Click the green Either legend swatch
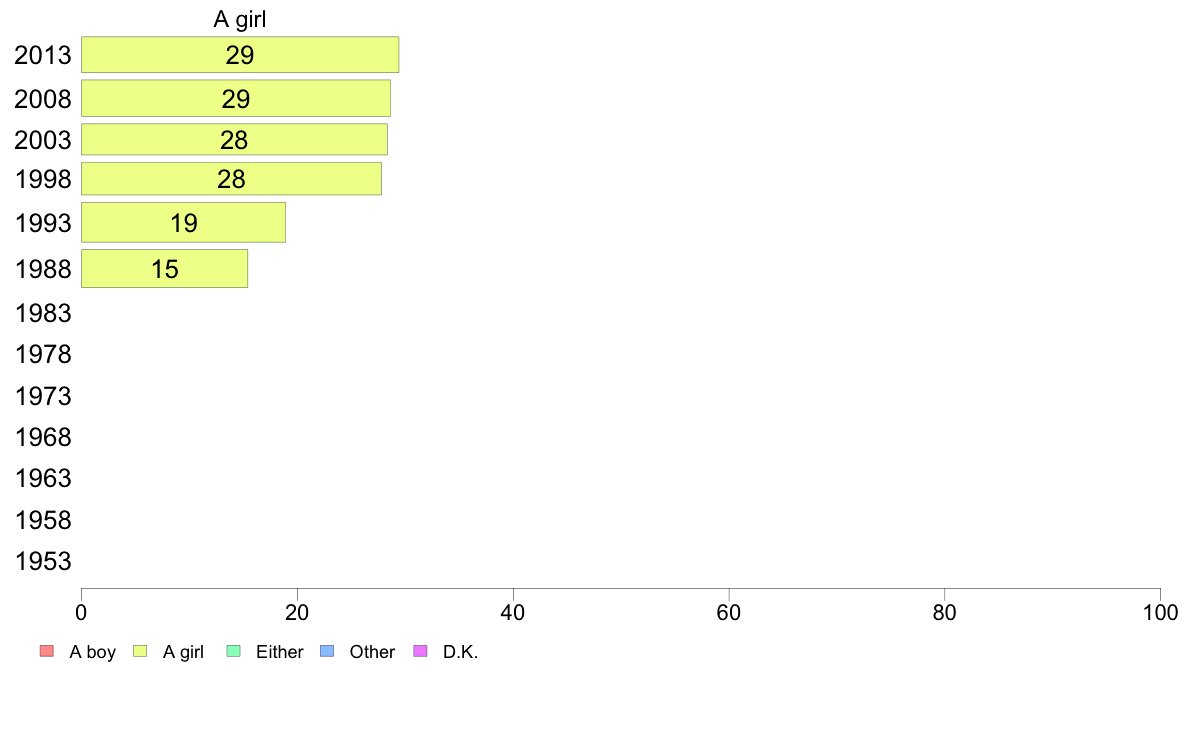 click(233, 651)
